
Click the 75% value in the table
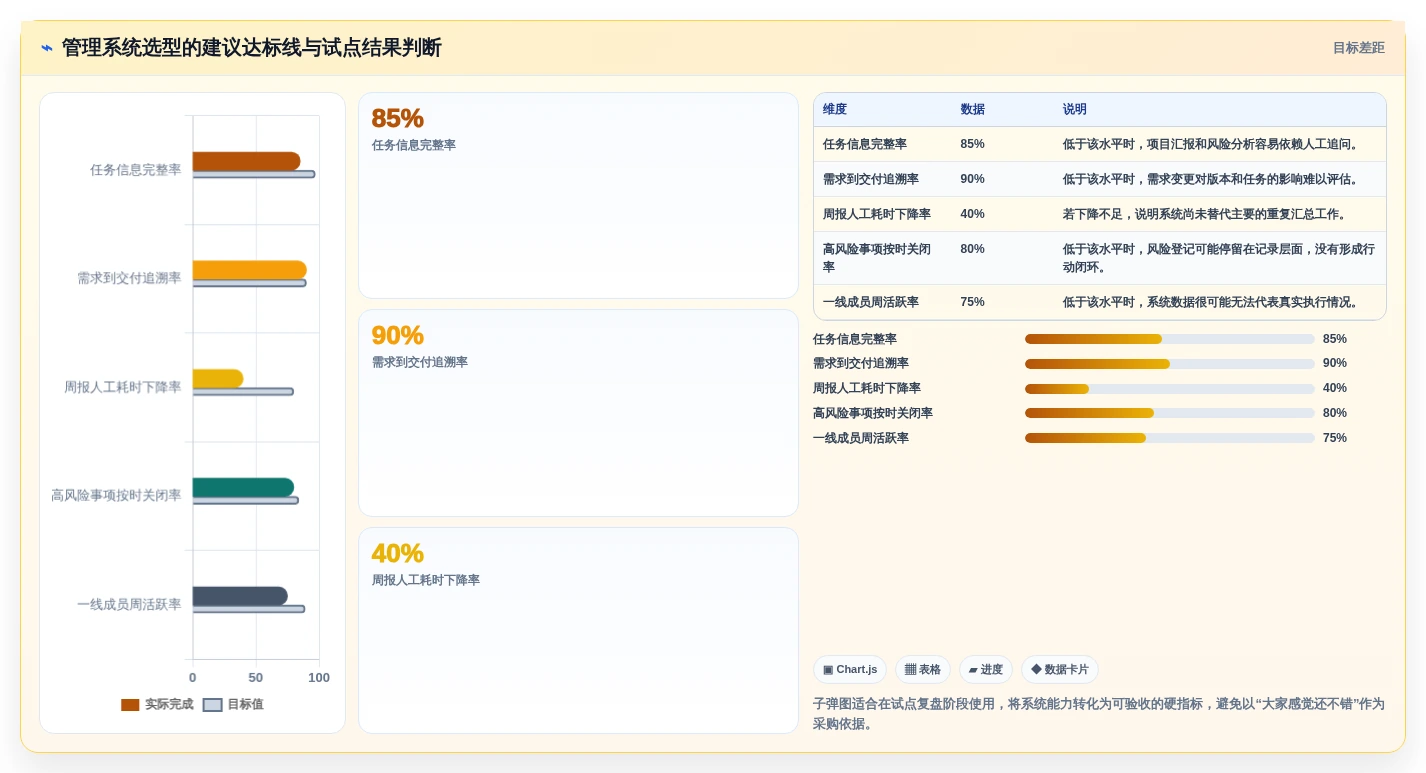[972, 302]
